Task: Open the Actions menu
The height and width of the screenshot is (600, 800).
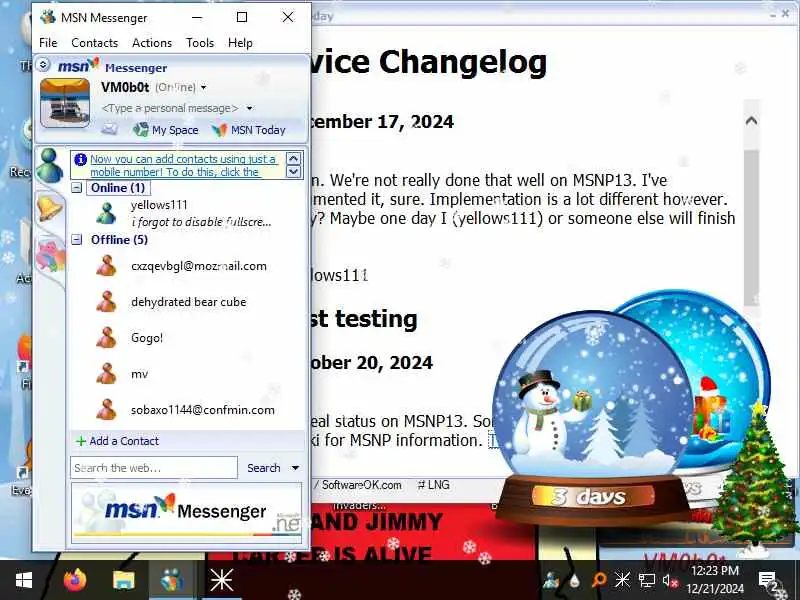Action: point(152,43)
